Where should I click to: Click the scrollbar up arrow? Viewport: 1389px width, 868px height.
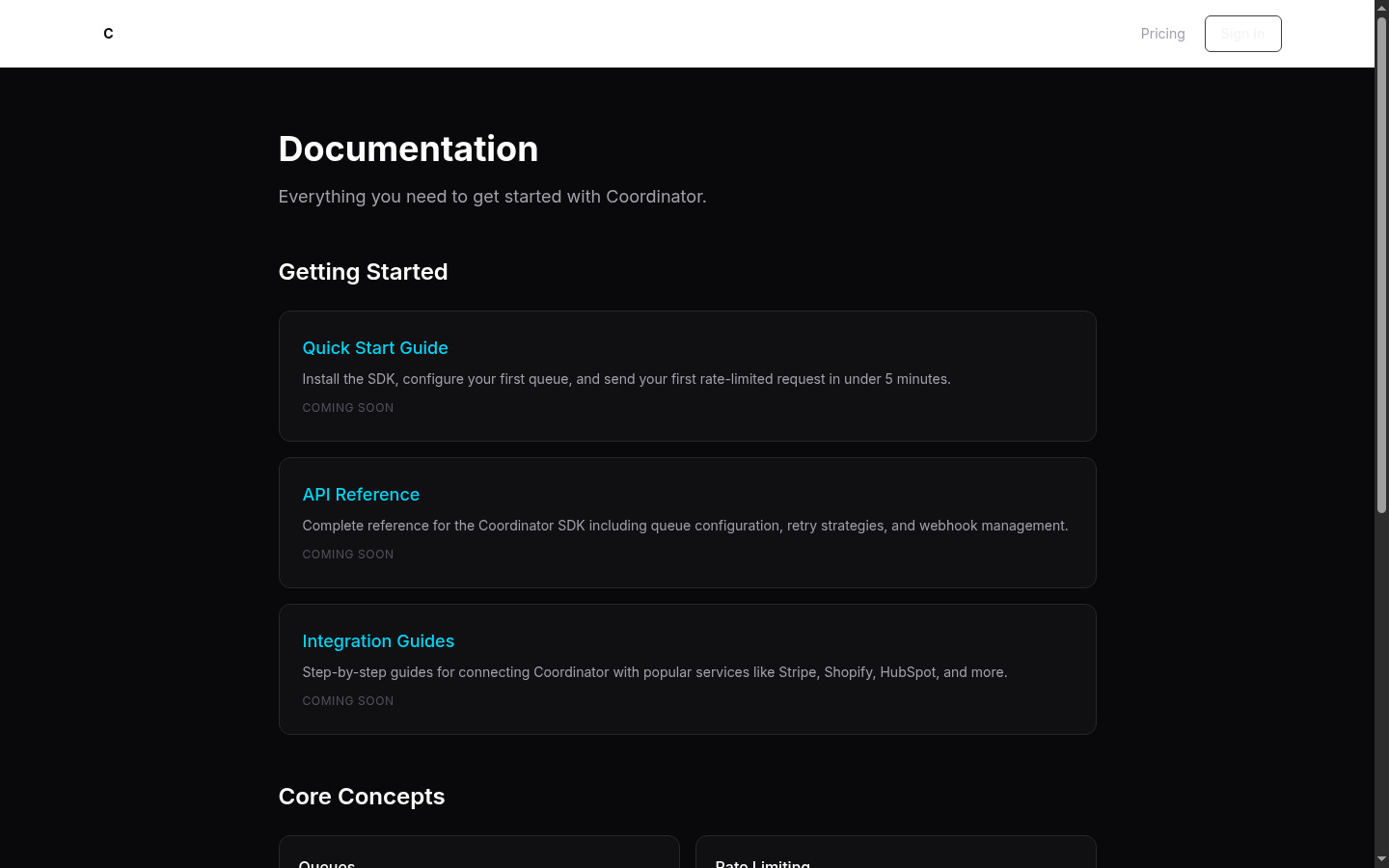point(1381,8)
